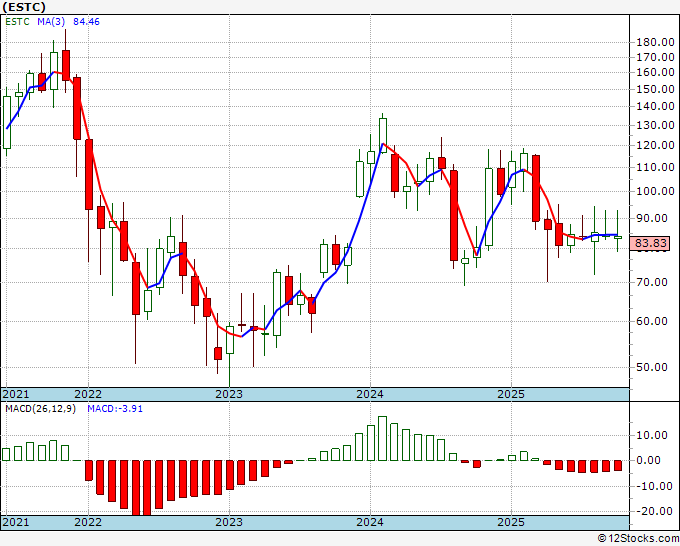The image size is (680, 546).
Task: Select the MA(3) indicator label
Action: click(51, 22)
